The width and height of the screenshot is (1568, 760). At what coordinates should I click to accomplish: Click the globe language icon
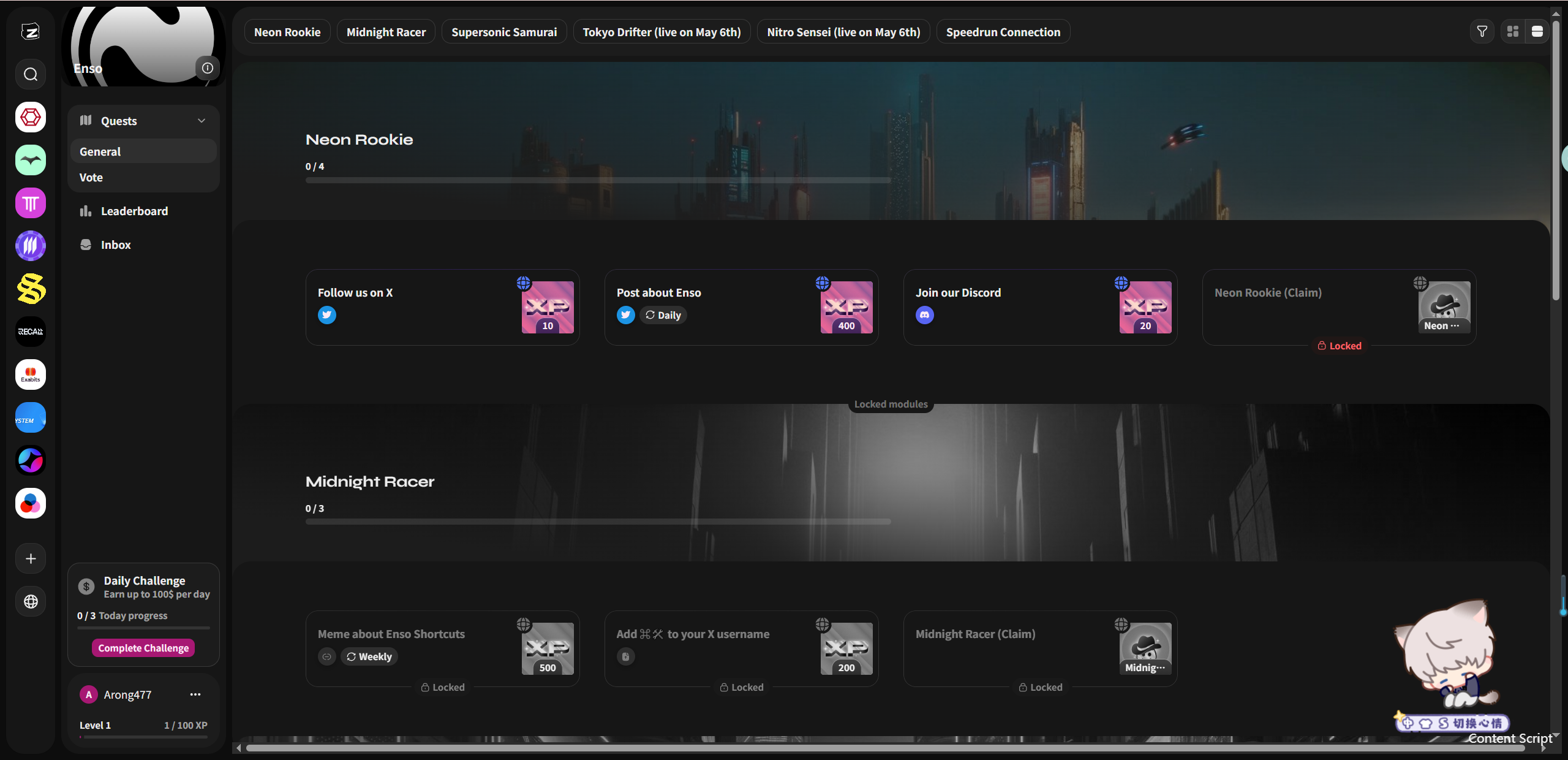pyautogui.click(x=31, y=601)
